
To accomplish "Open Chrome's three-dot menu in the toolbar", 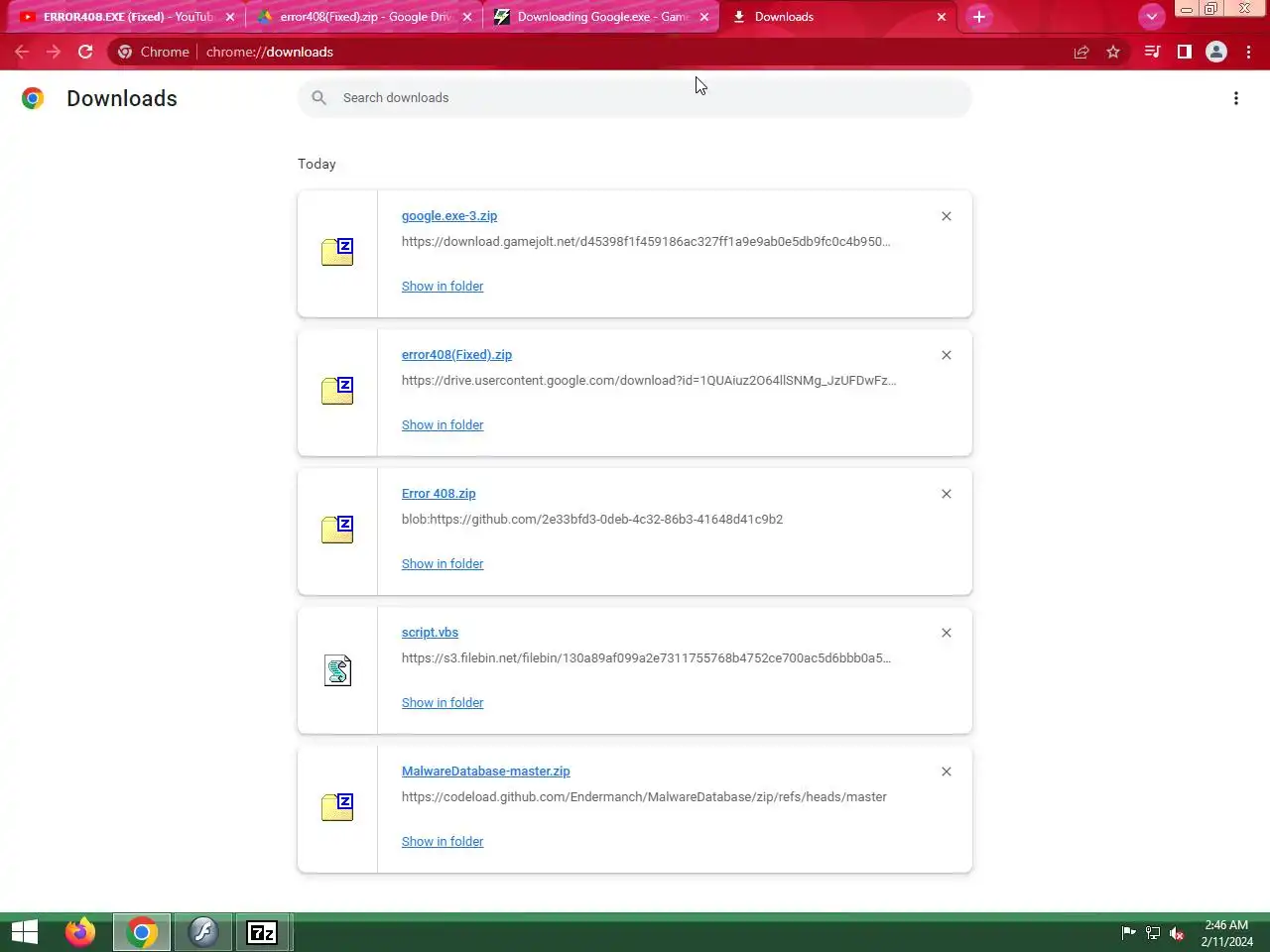I will point(1248,52).
